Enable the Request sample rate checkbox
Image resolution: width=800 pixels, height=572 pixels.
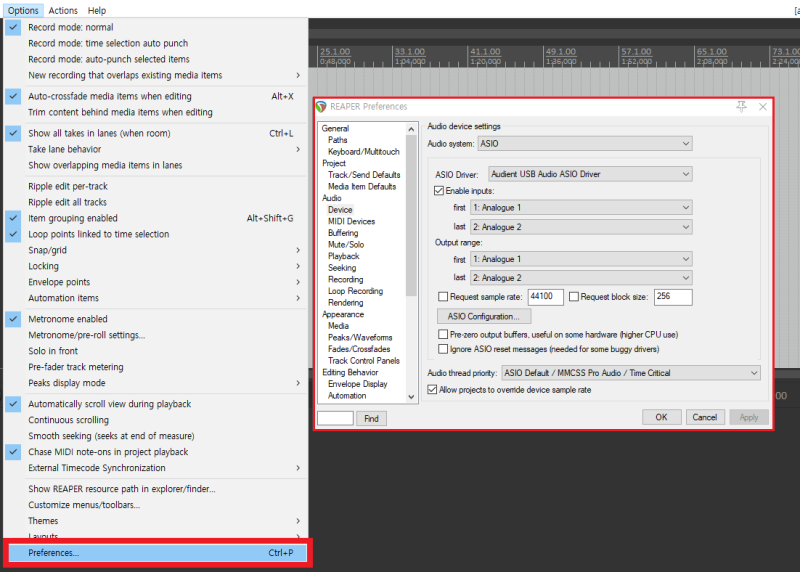(443, 296)
